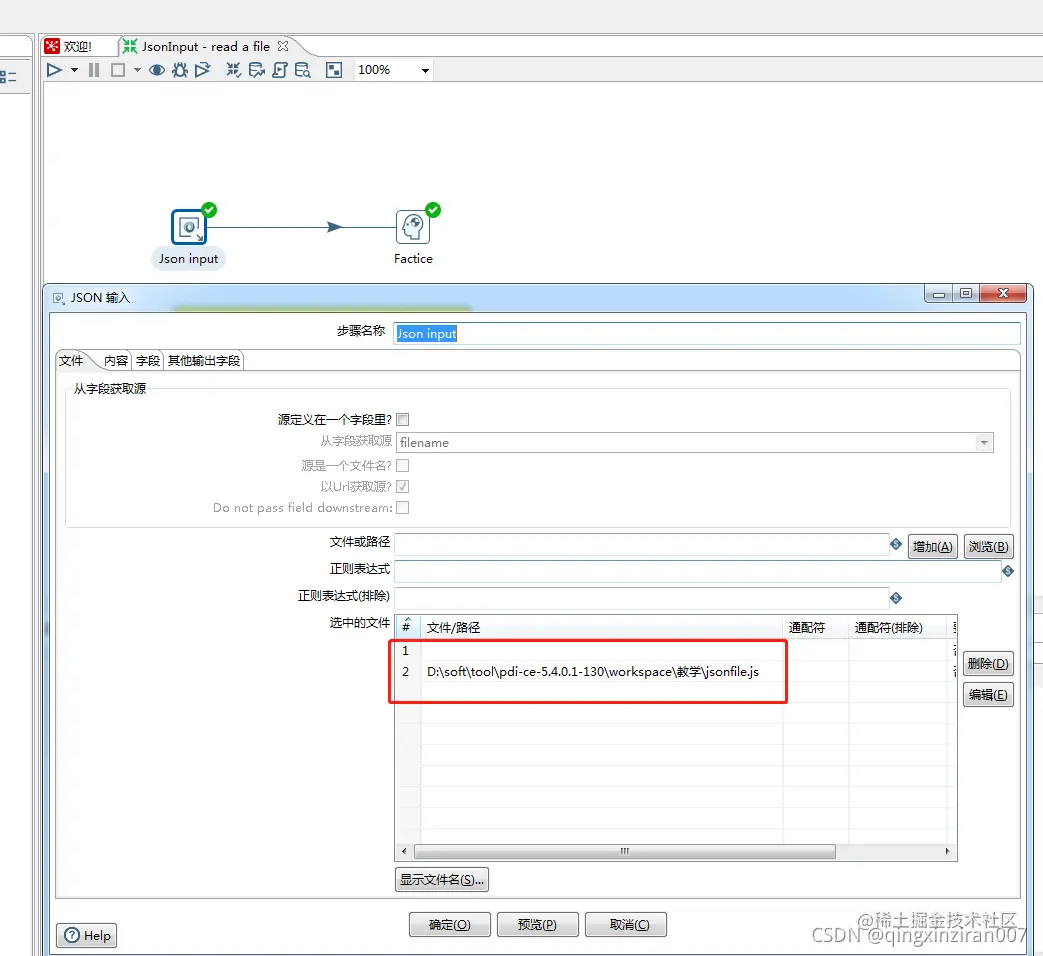Open the stop options dropdown arrow
The image size is (1043, 956).
[x=137, y=70]
